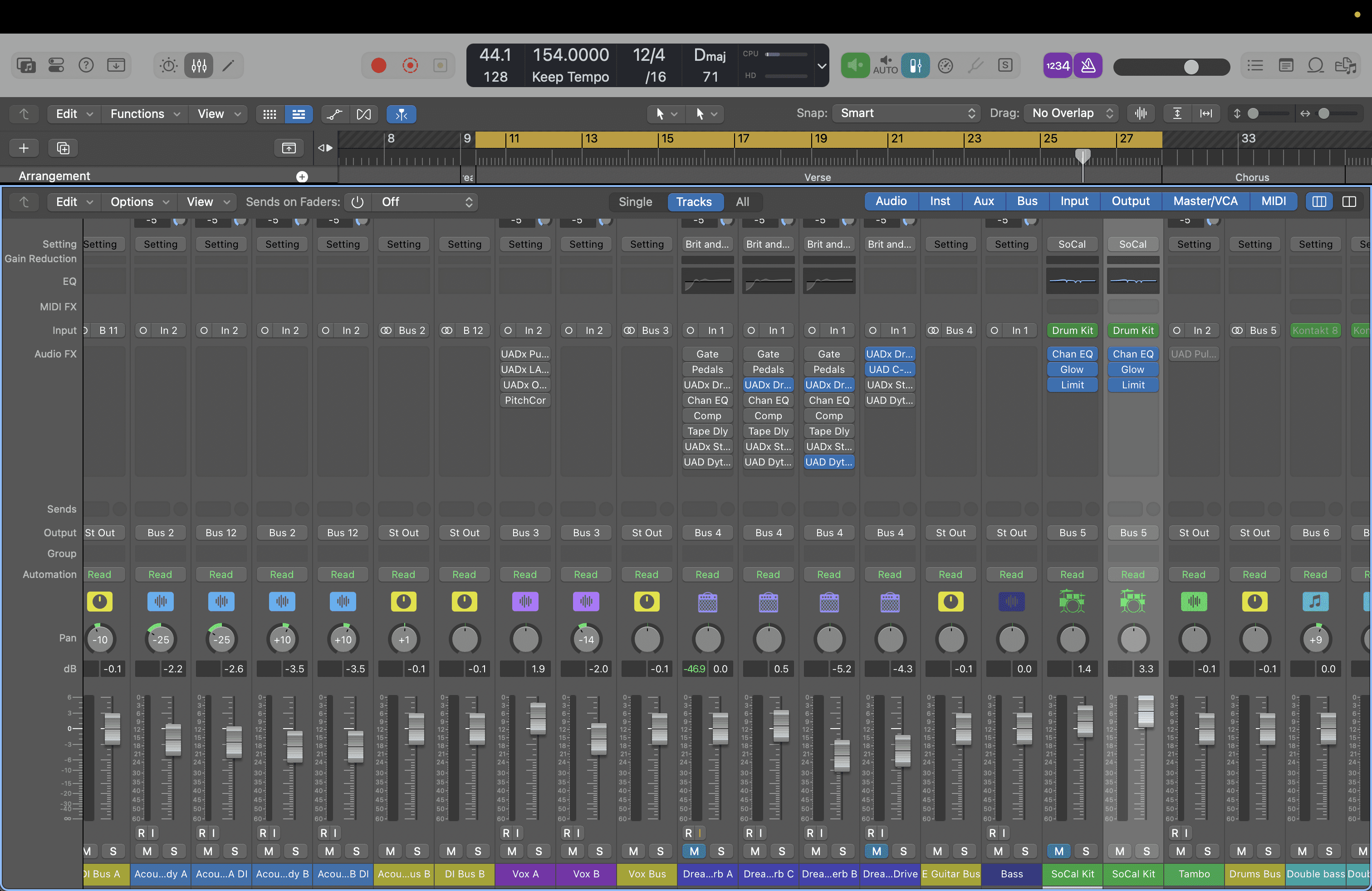Open the Loop Browser icon
Screen dimensions: 1372x891
coord(1315,65)
